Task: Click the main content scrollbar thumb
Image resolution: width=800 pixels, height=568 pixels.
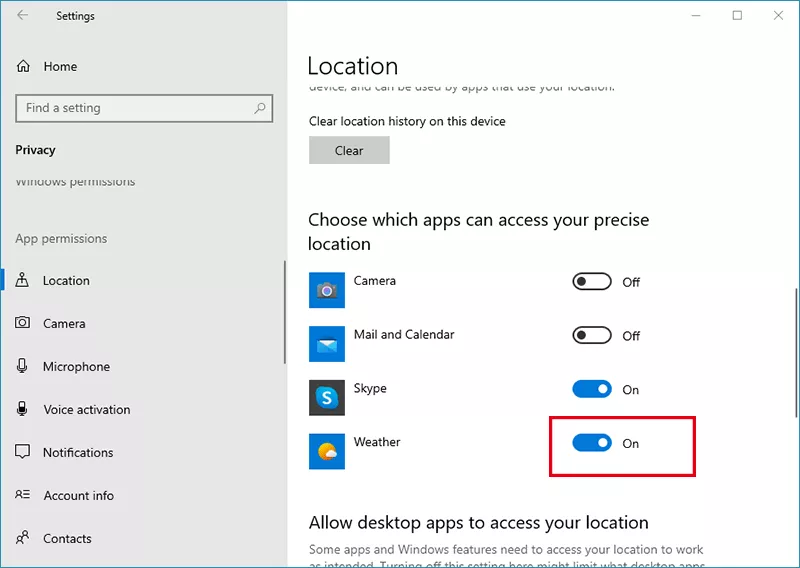Action: coord(797,353)
